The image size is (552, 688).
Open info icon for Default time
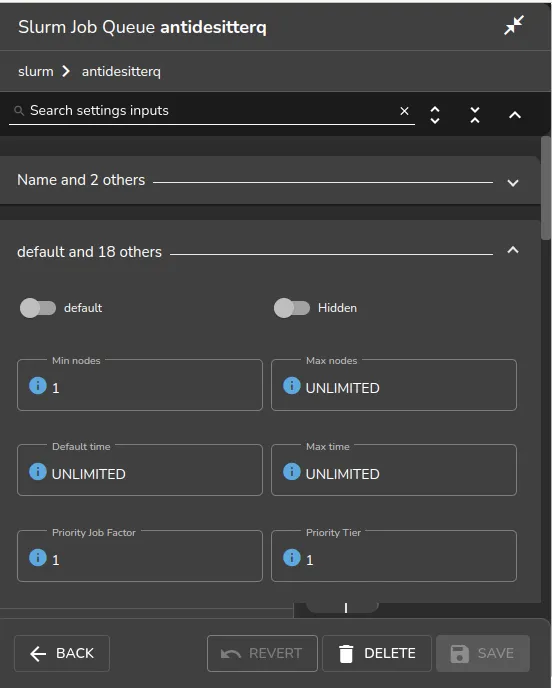tap(38, 472)
